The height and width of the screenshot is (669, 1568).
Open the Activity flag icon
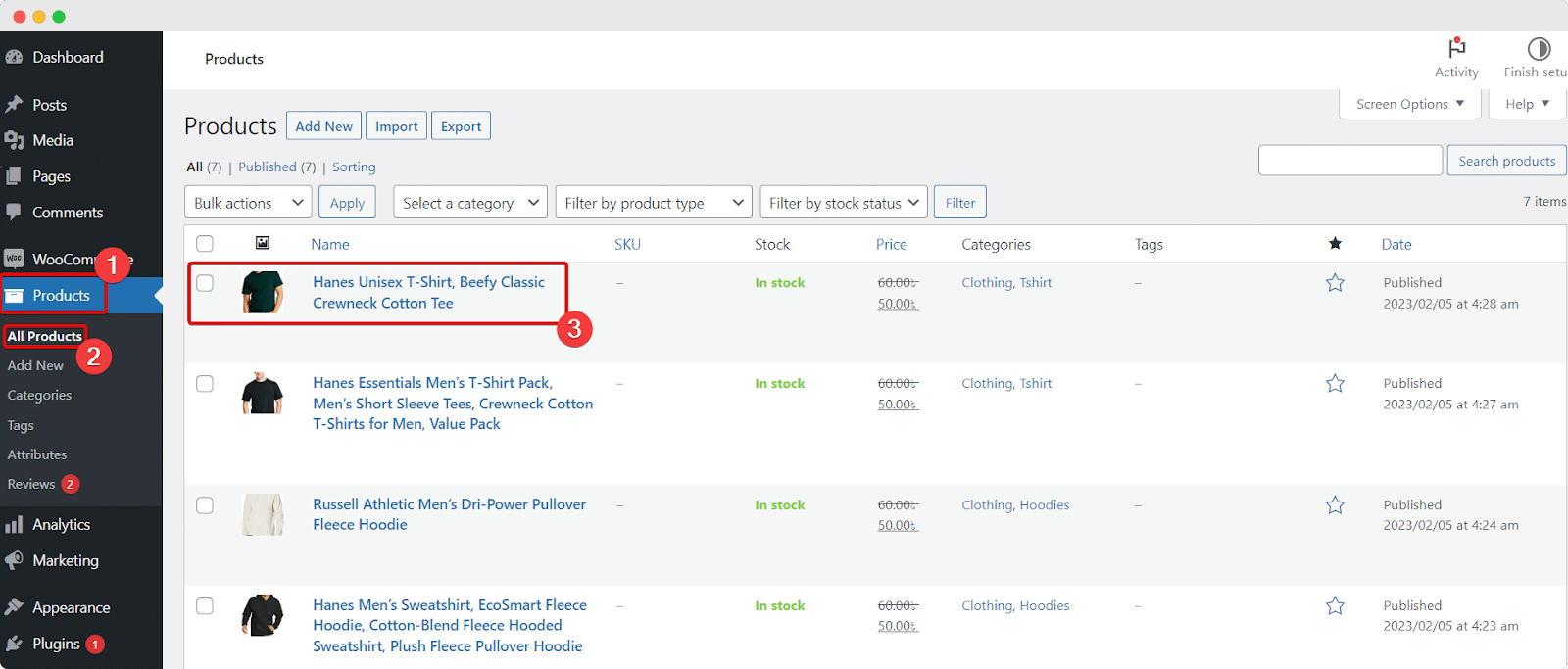click(1457, 48)
